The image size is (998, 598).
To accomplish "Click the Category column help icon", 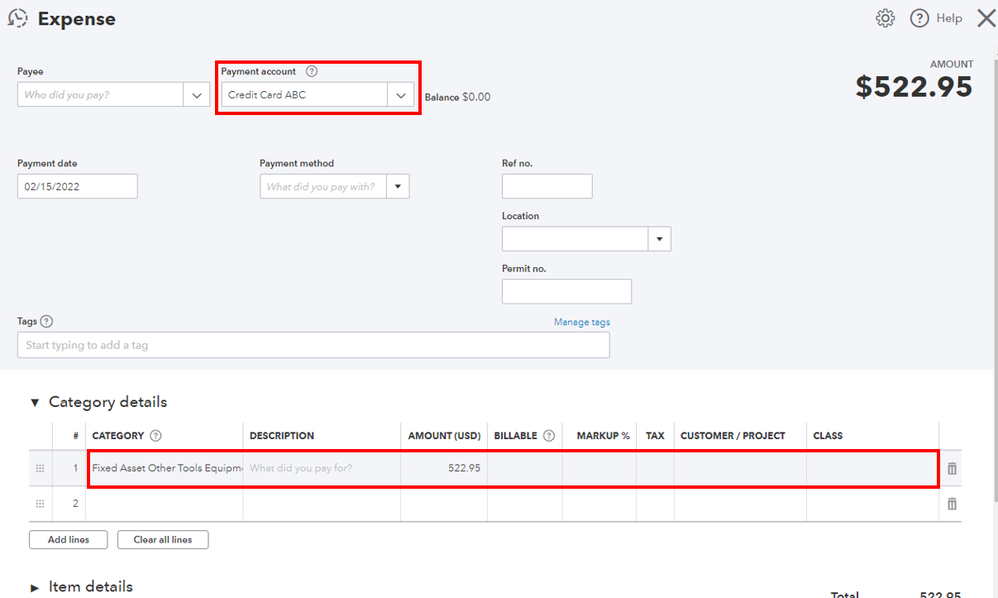I will tap(155, 436).
